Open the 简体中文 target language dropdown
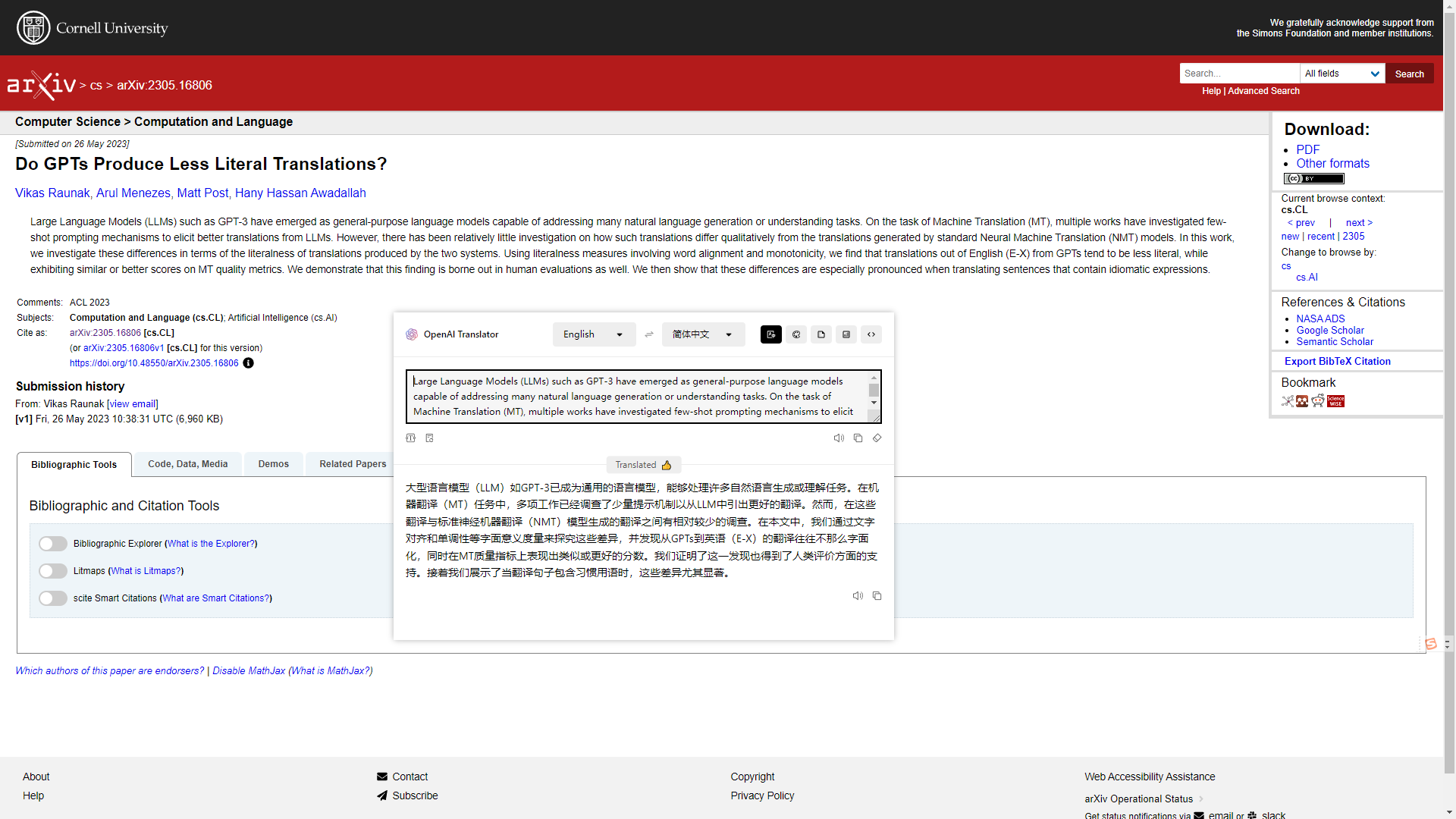 coord(703,334)
